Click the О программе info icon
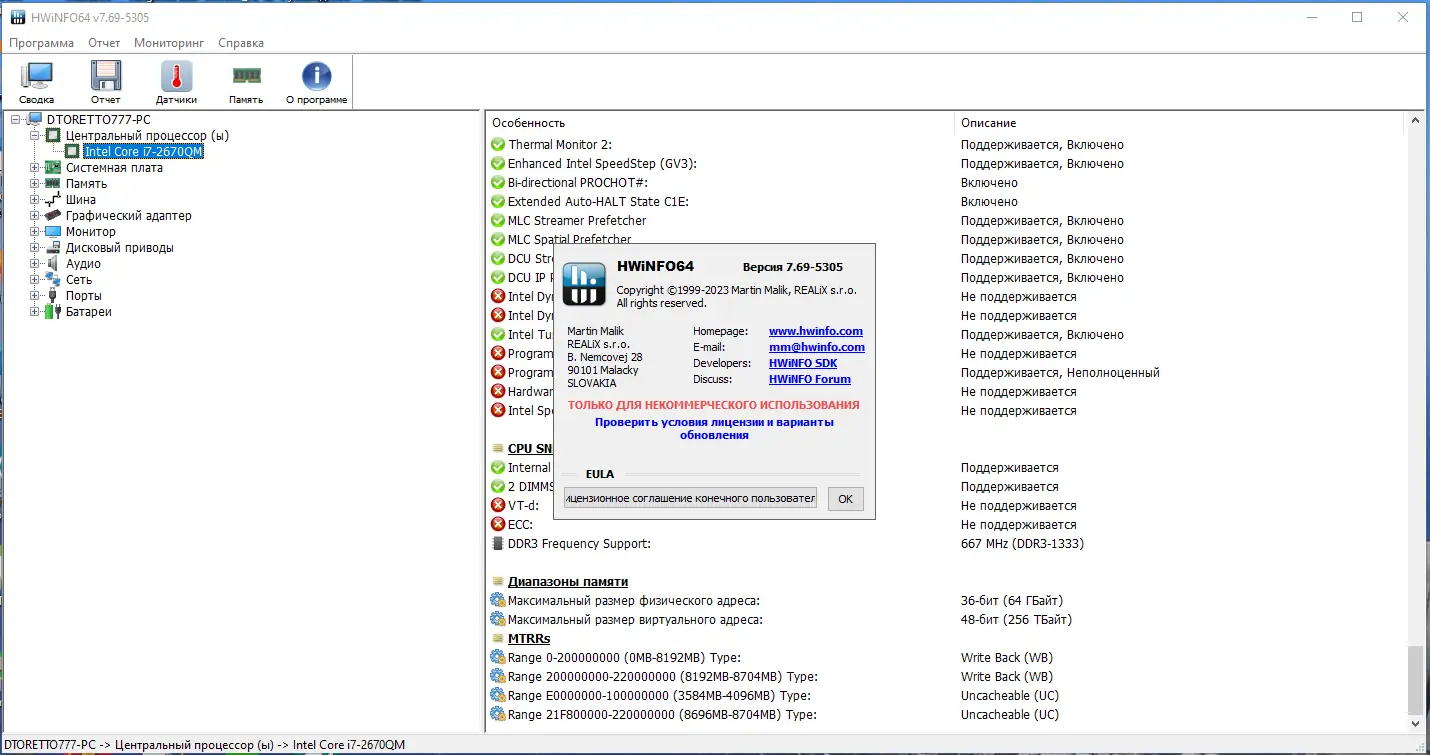The image size is (1430, 755). click(317, 82)
